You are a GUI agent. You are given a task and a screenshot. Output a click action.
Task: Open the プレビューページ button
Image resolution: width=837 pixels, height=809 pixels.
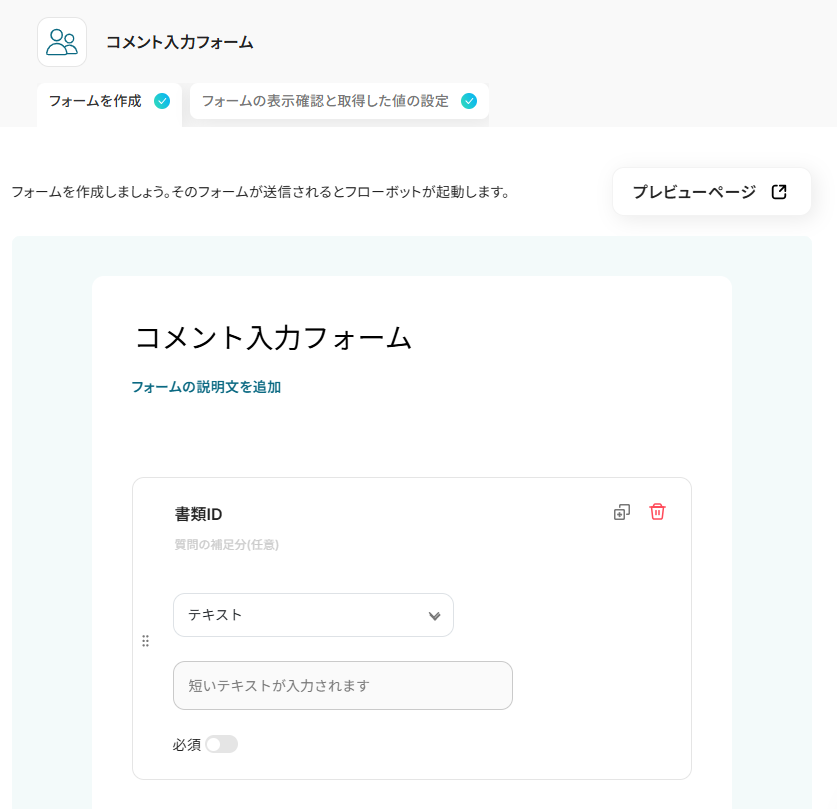click(712, 192)
